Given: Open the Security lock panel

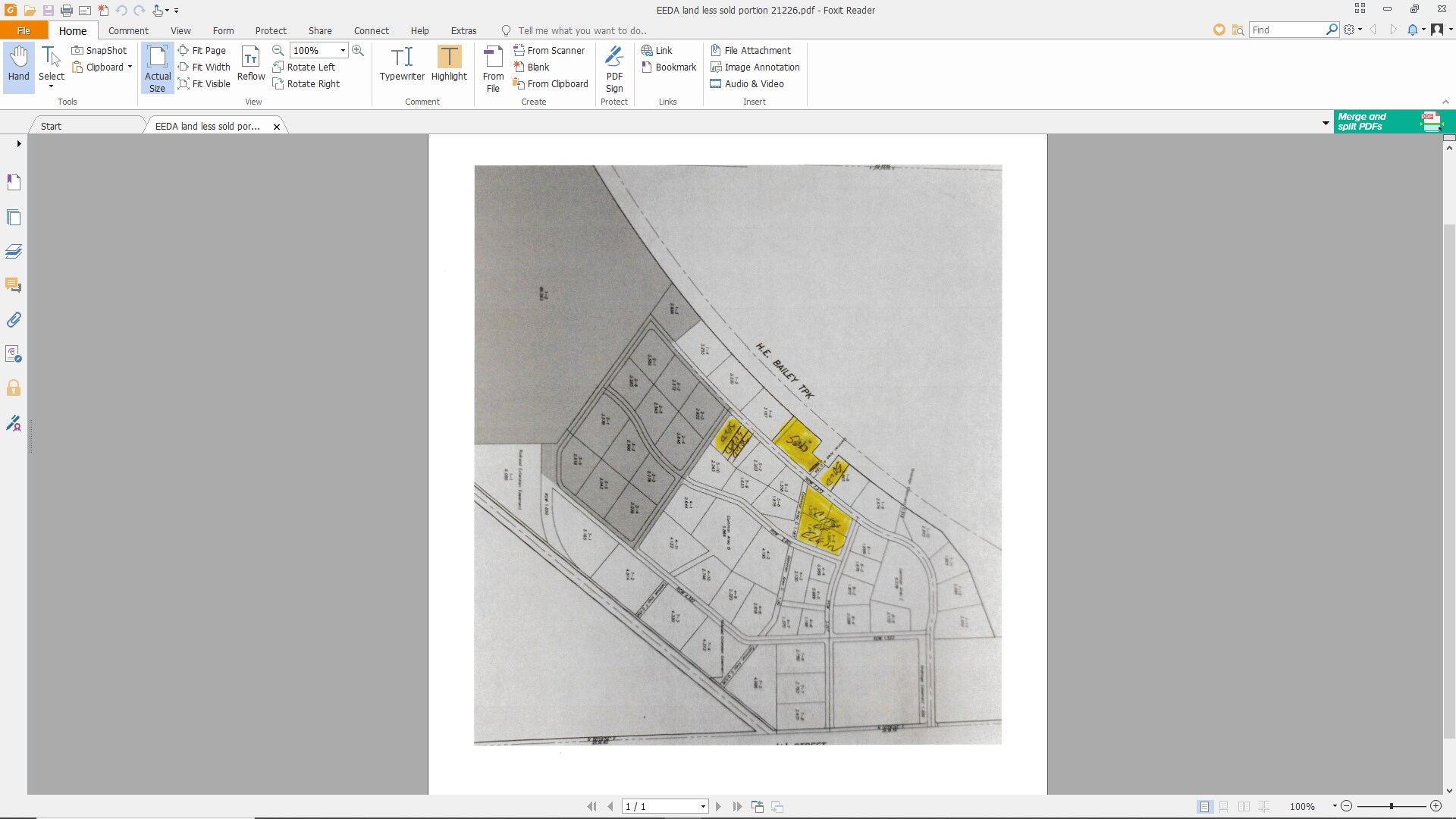Looking at the screenshot, I should click(14, 388).
